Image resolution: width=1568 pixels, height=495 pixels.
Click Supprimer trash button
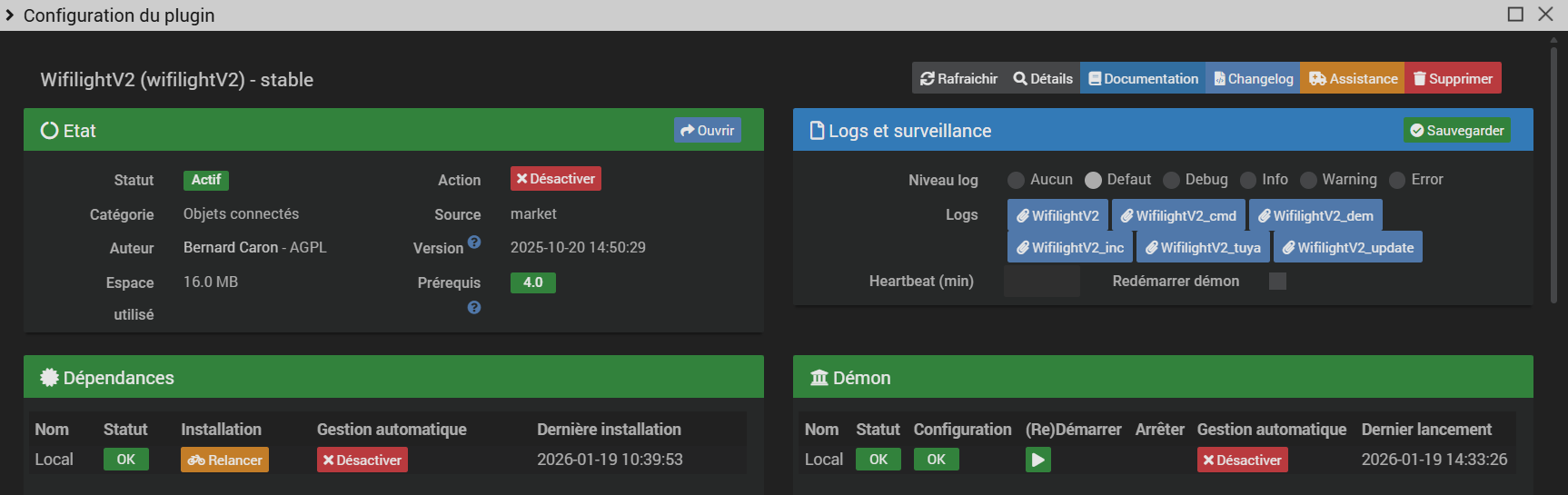click(1453, 79)
